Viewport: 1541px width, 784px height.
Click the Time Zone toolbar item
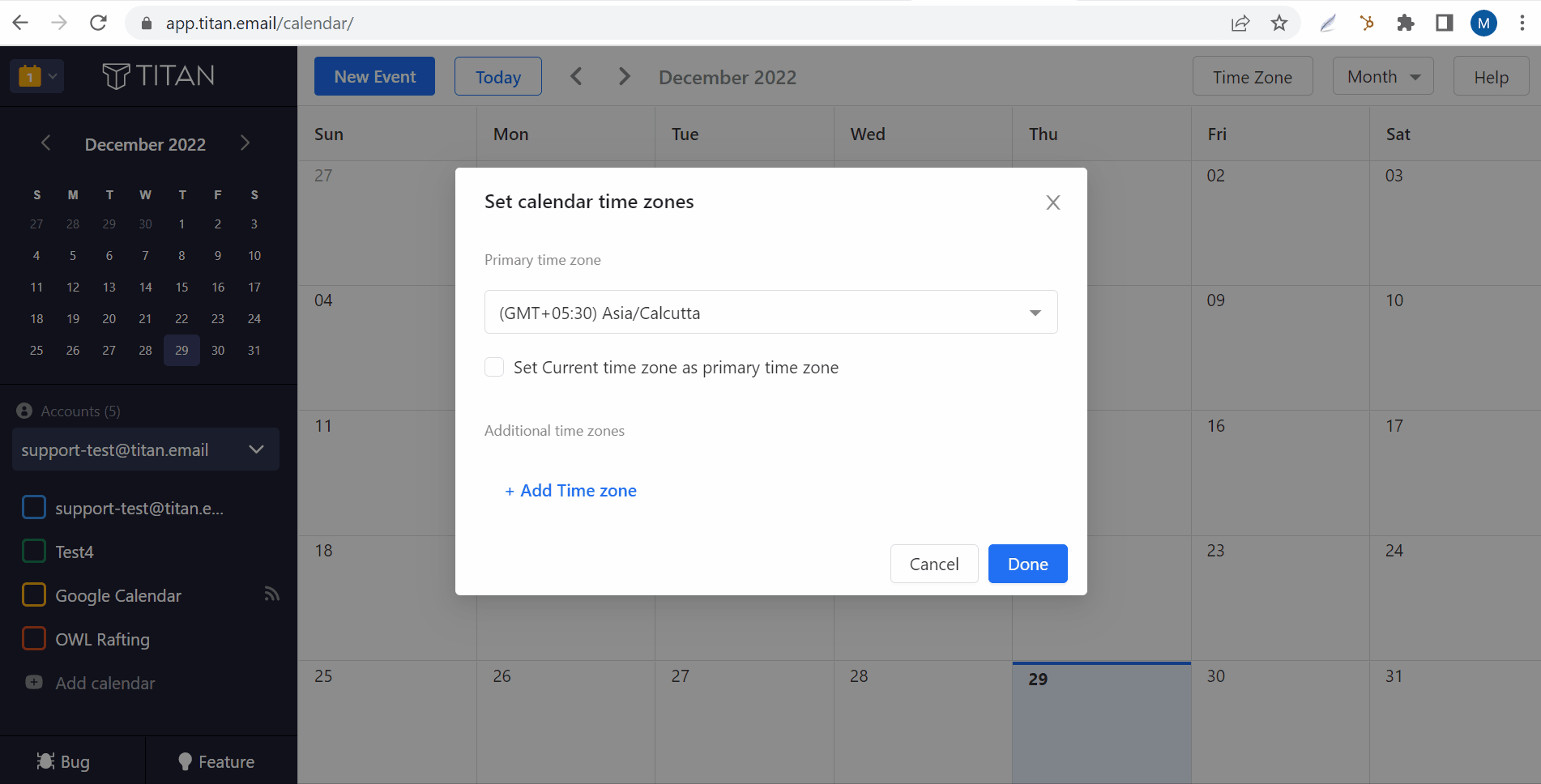click(x=1252, y=77)
